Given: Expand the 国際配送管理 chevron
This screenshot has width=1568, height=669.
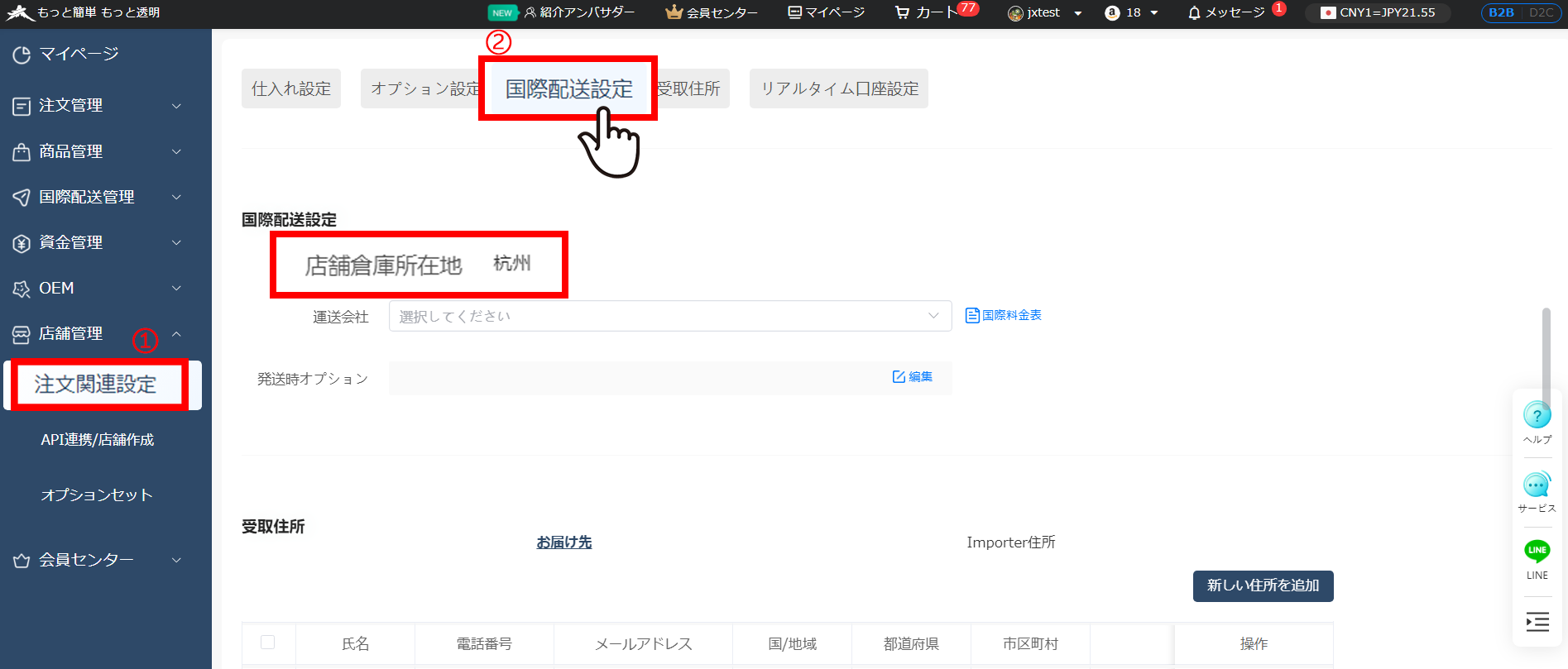Looking at the screenshot, I should click(176, 197).
